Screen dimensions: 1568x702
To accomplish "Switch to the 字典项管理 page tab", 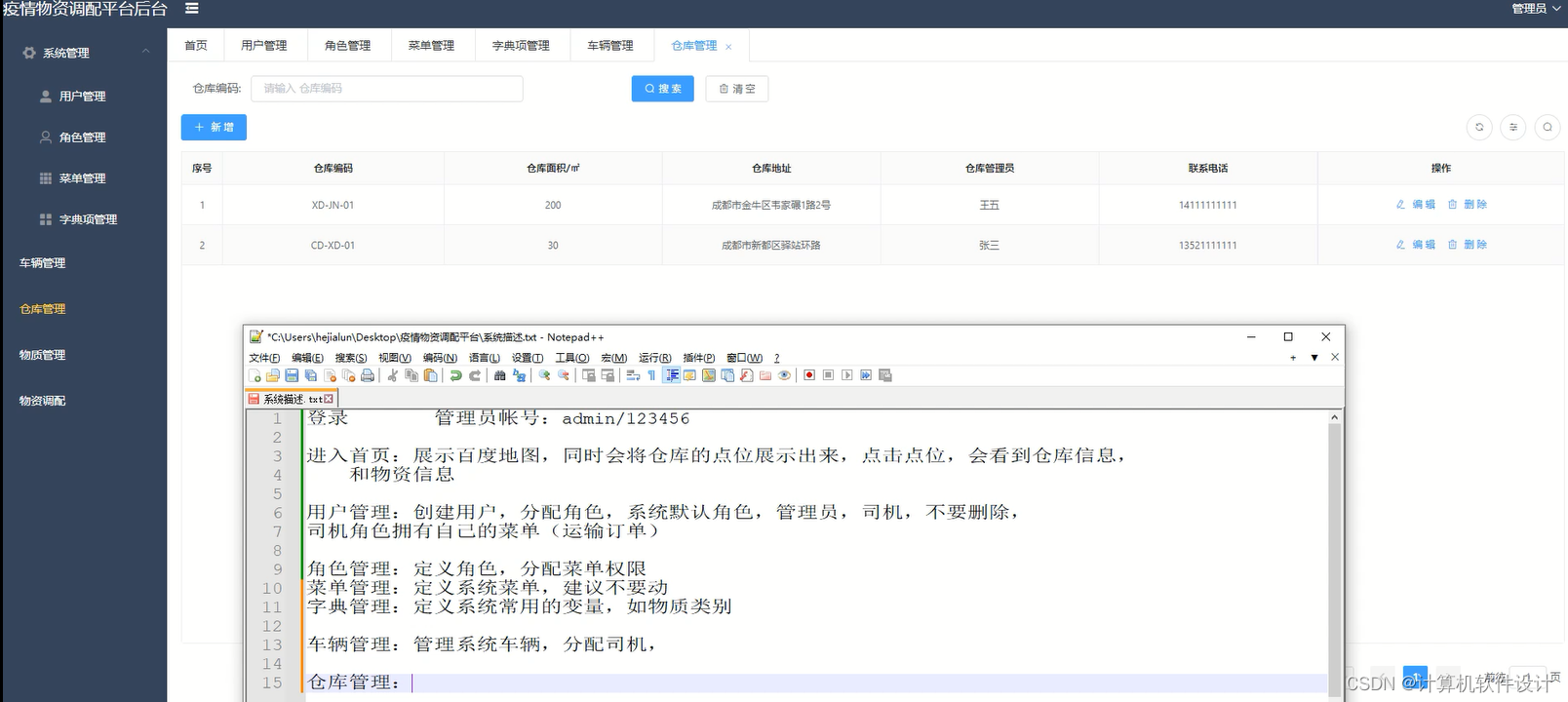I will [x=521, y=46].
